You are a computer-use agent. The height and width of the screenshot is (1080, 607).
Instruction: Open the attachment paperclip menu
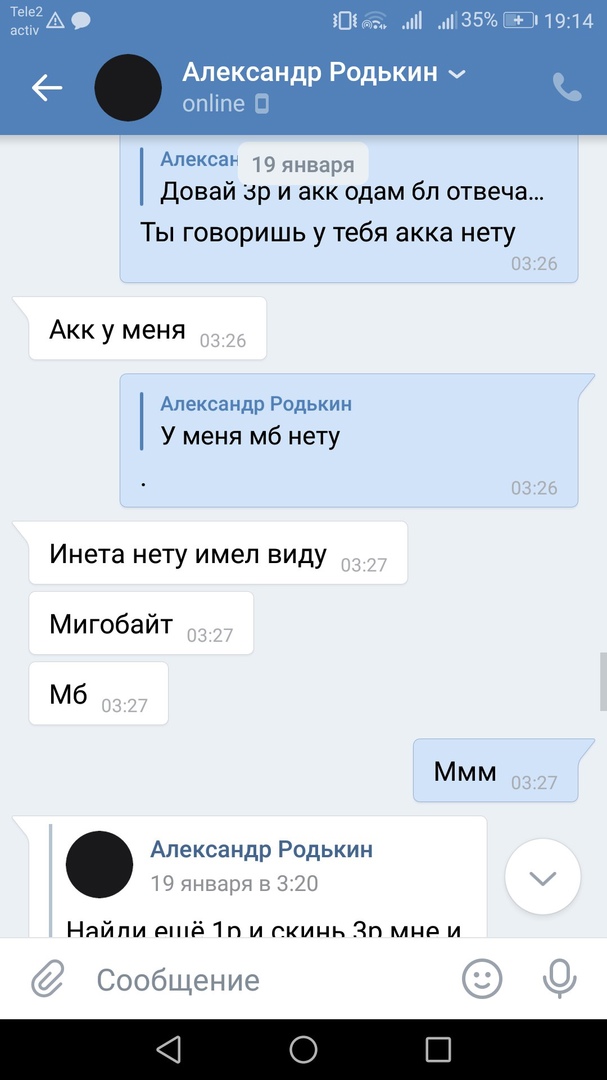(48, 979)
